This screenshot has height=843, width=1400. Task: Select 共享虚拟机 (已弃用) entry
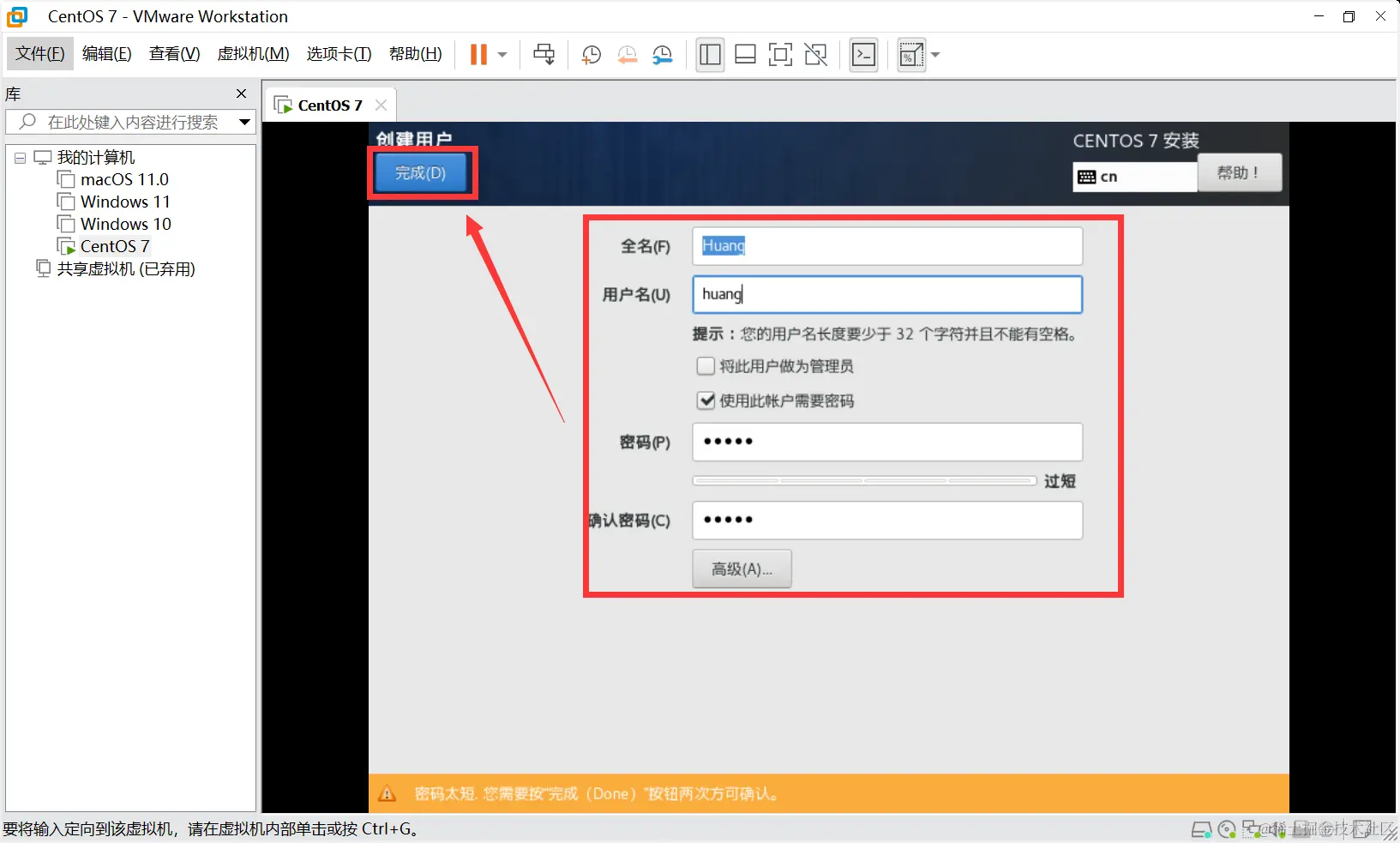click(126, 268)
